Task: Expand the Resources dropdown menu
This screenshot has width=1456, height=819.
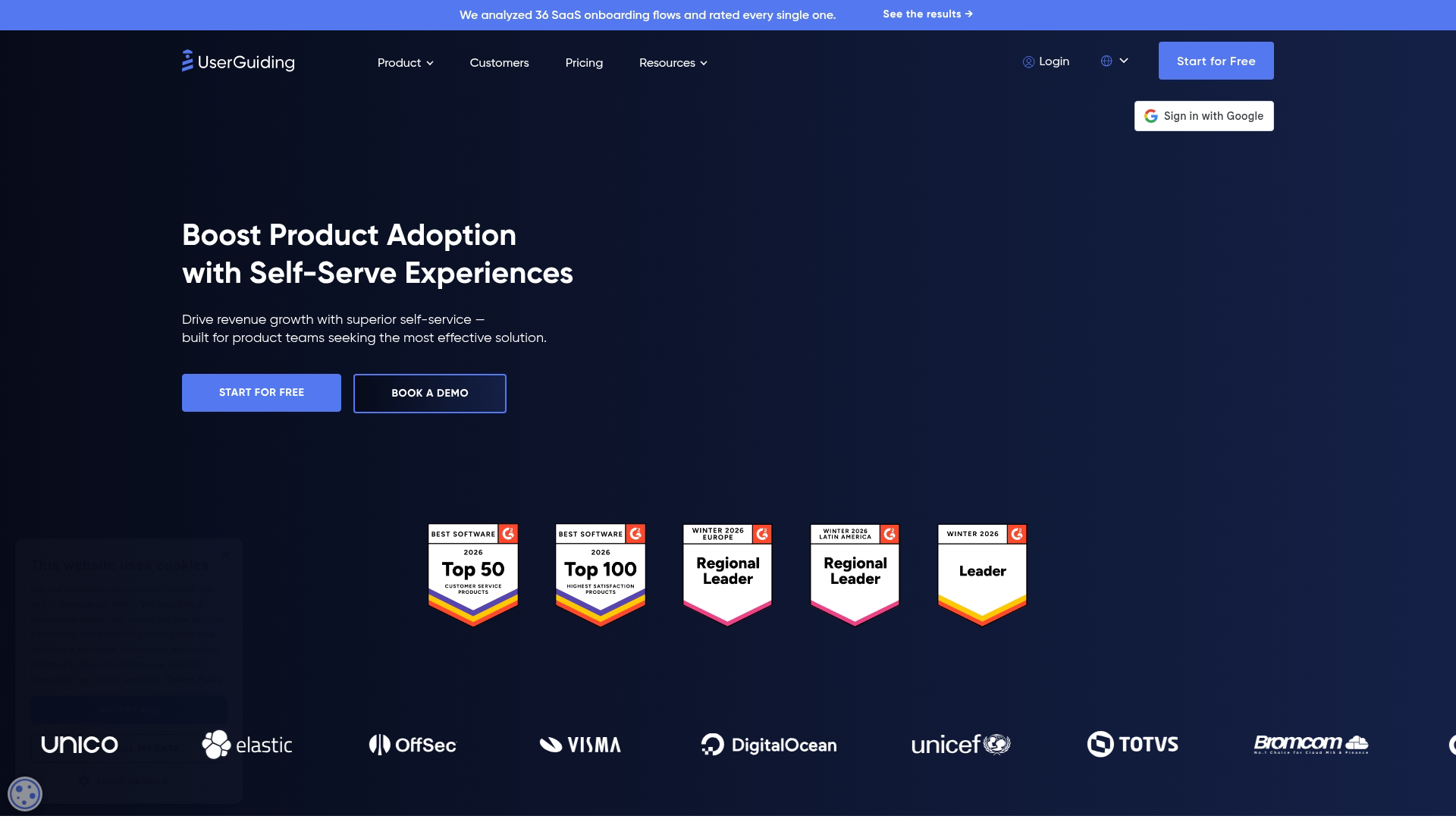Action: (673, 63)
